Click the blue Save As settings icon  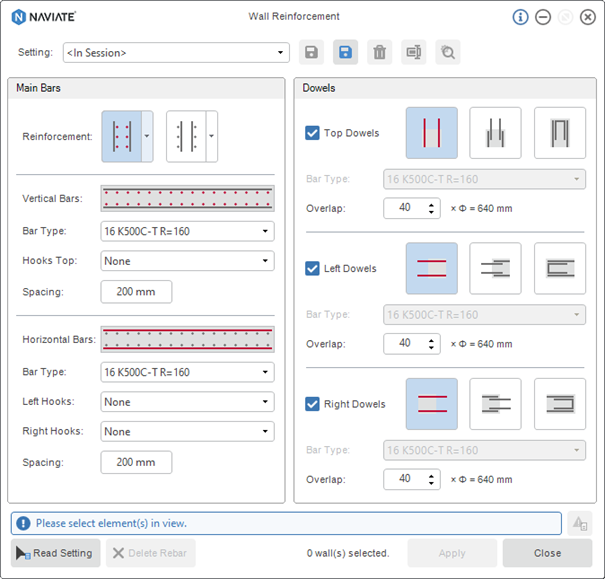[345, 52]
